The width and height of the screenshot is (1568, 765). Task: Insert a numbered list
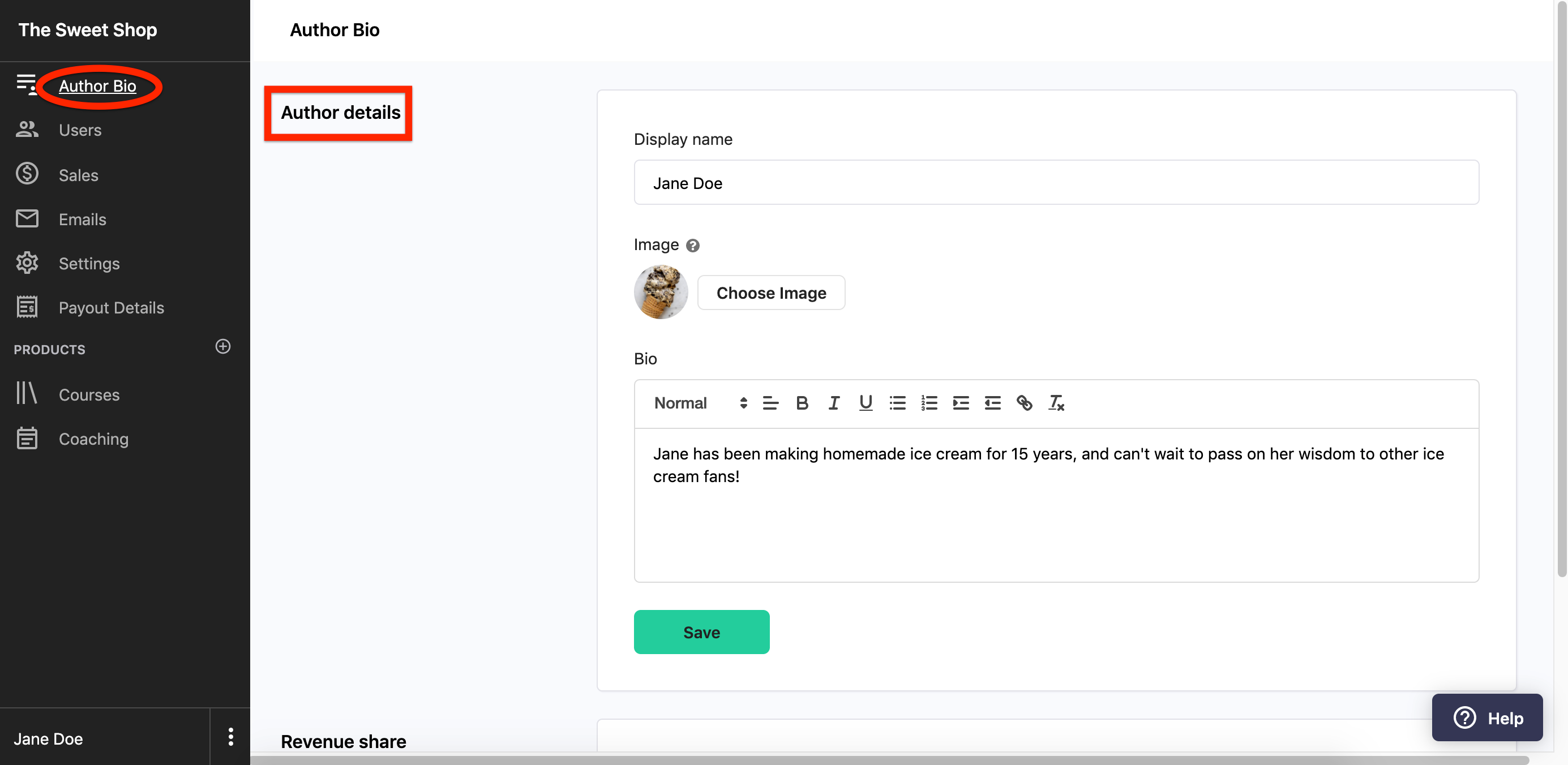pyautogui.click(x=929, y=403)
